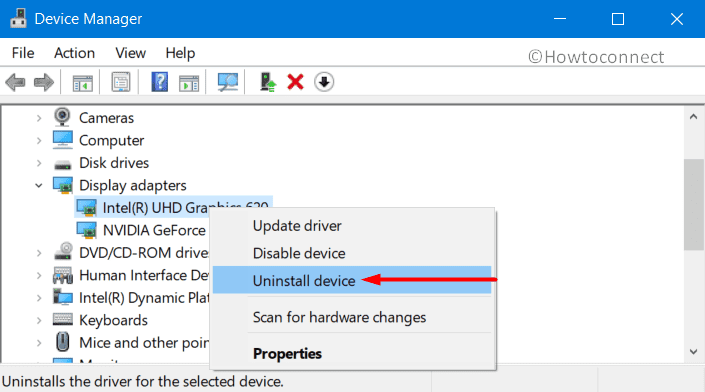705x392 pixels.
Task: Open the File menu
Action: [23, 53]
